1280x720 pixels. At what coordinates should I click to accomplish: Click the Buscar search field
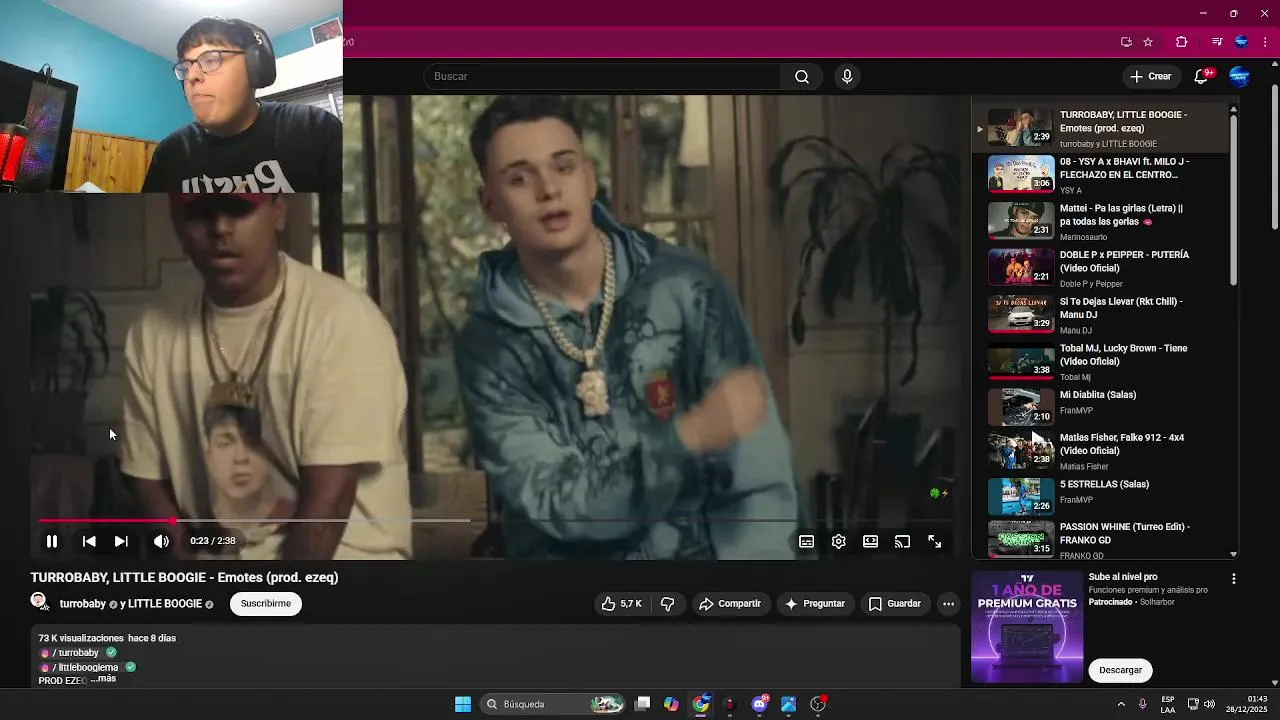[x=603, y=76]
